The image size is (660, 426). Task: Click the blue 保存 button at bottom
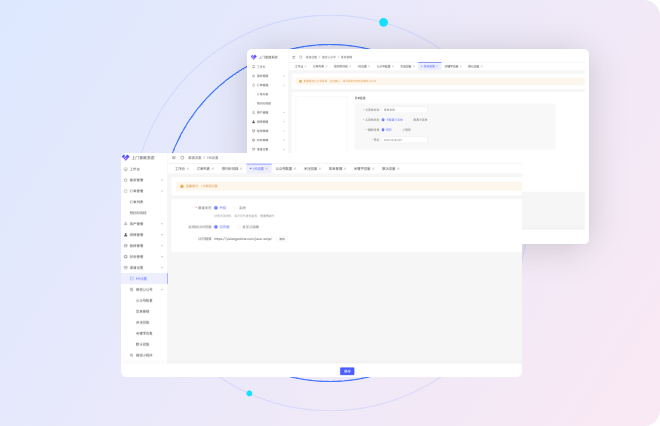pyautogui.click(x=347, y=370)
